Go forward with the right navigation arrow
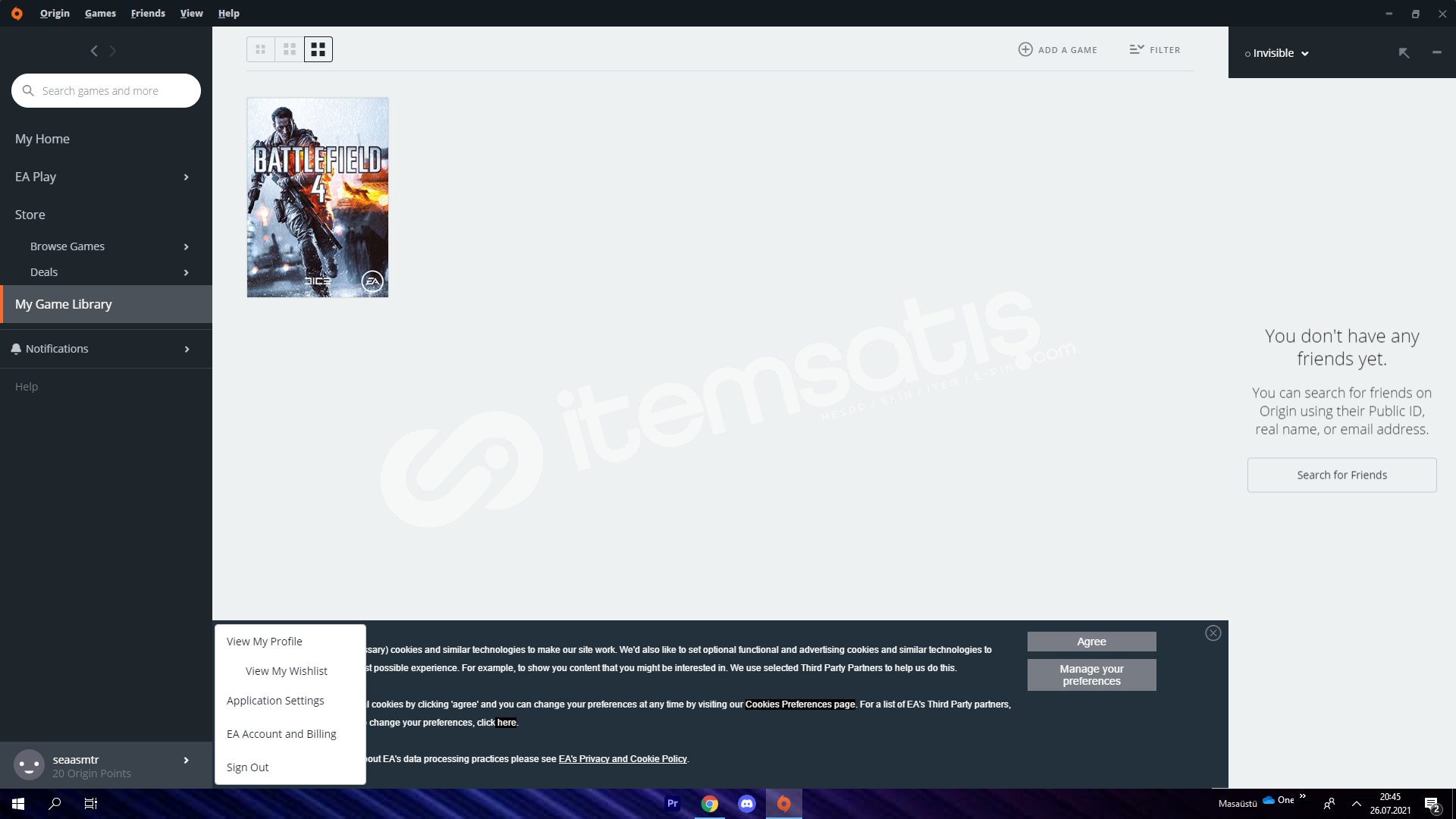This screenshot has width=1456, height=819. pos(113,51)
